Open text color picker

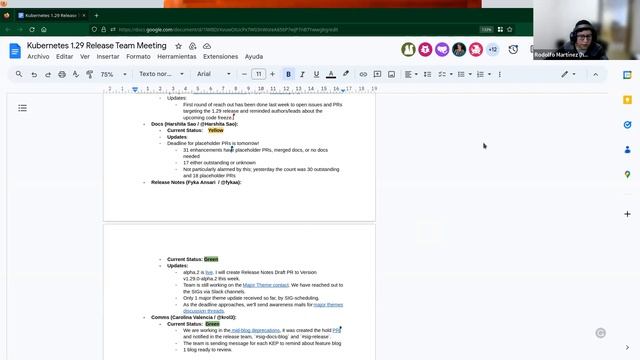[331, 74]
